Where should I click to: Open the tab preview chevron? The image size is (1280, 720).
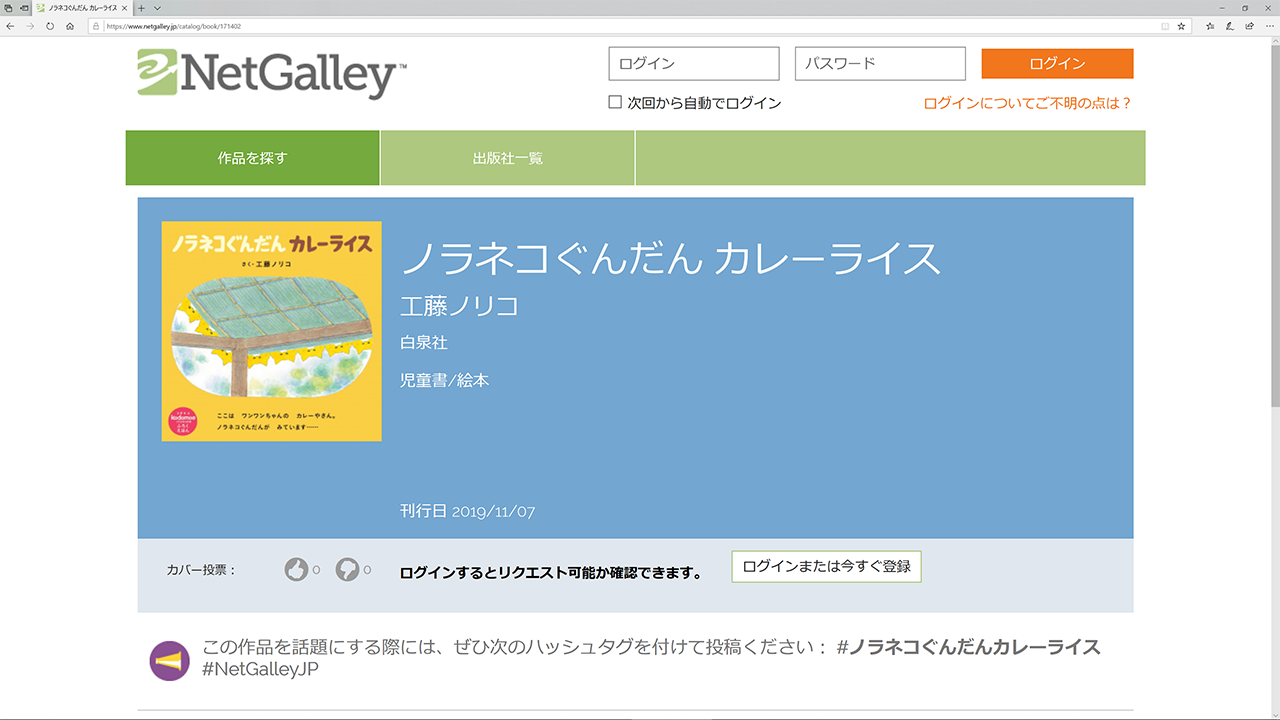tap(157, 7)
